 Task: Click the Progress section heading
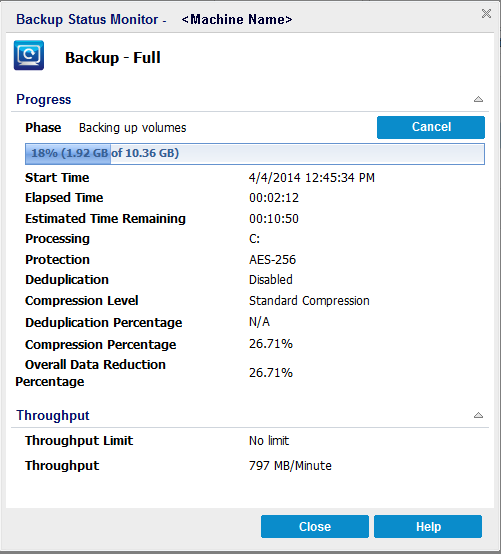[43, 100]
